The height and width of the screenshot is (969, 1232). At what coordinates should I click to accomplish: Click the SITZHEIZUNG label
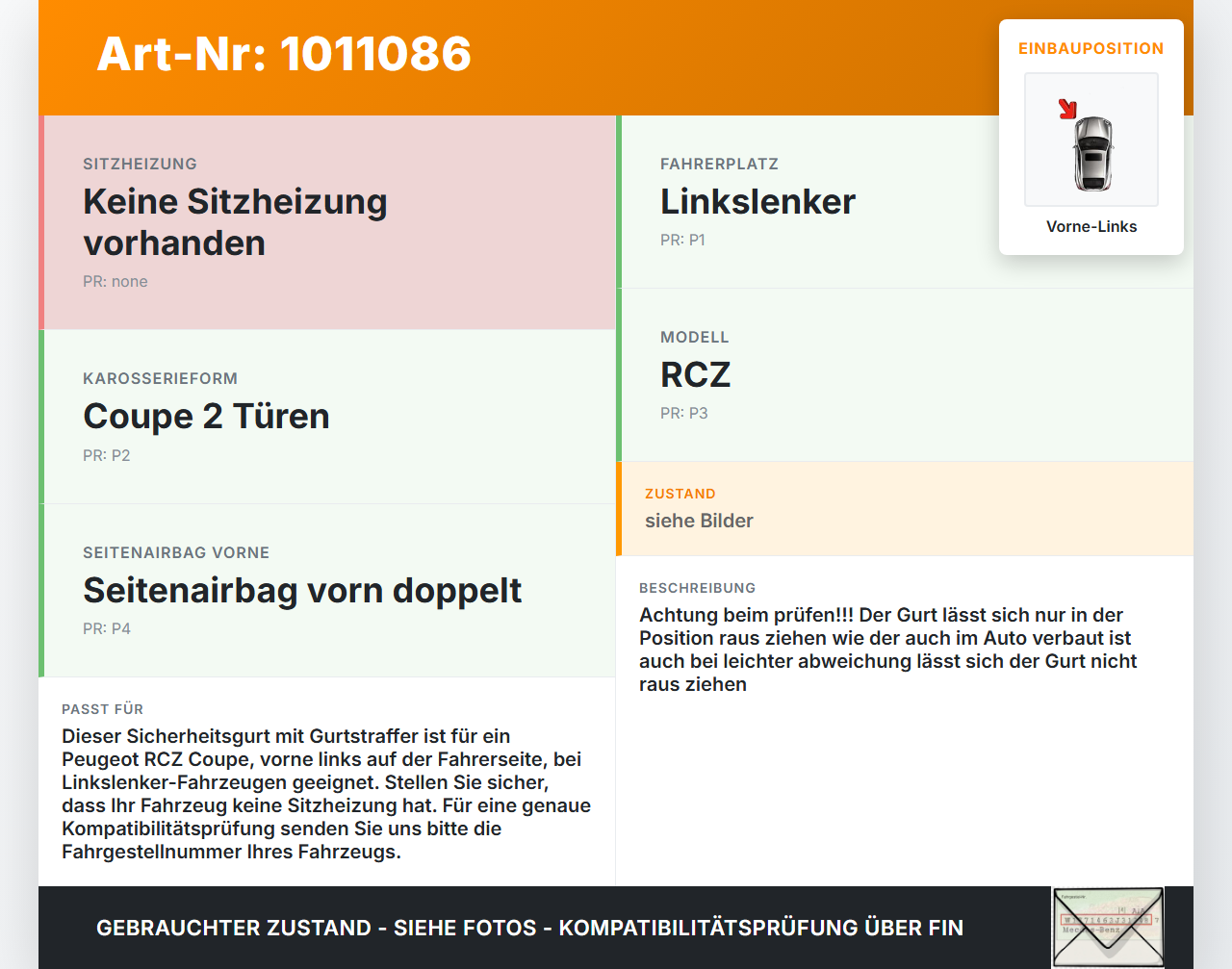tap(140, 164)
